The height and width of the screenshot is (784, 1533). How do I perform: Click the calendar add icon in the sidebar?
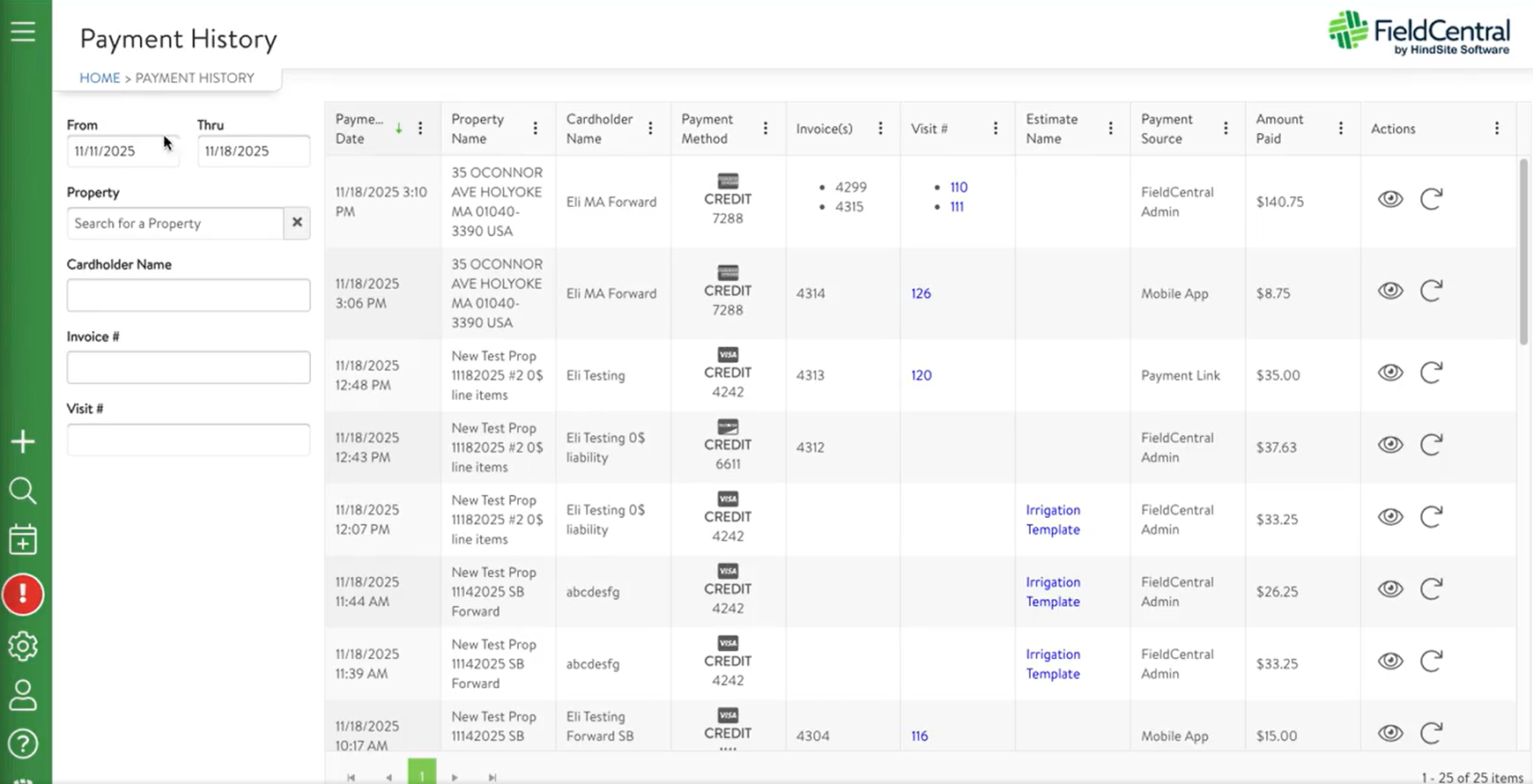point(23,540)
